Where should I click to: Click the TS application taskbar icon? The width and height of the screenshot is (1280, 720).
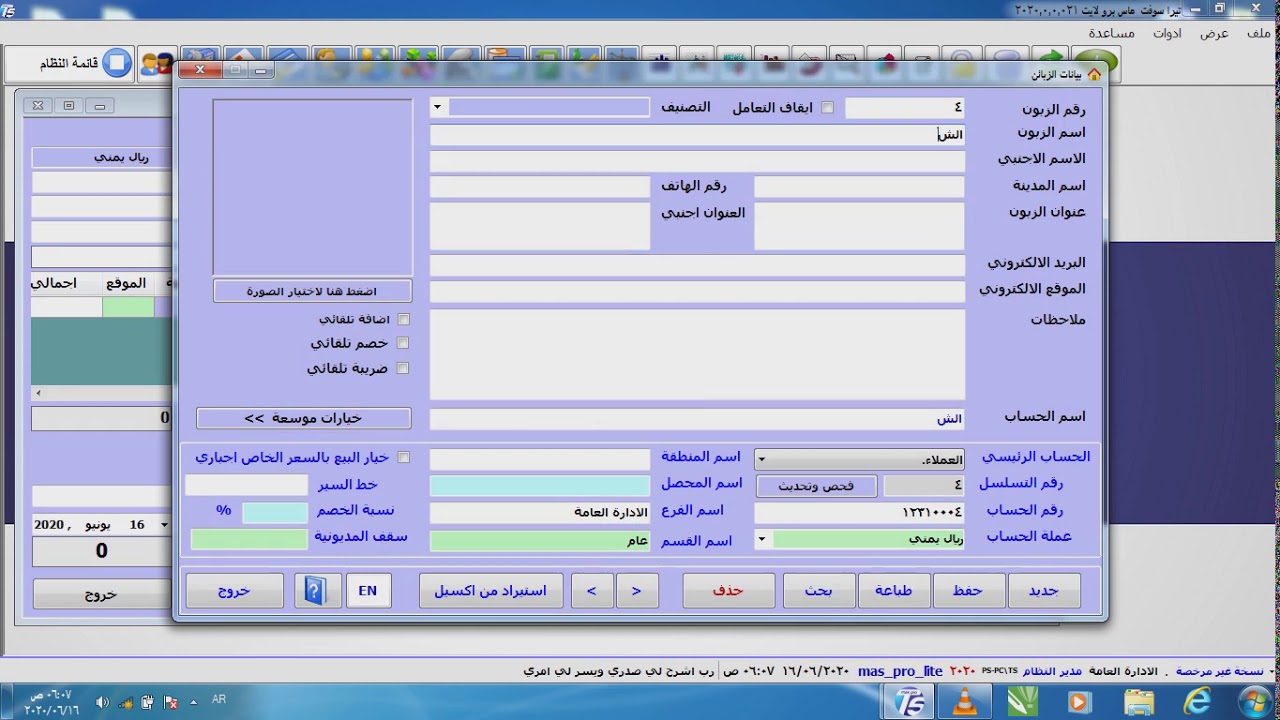tap(909, 702)
